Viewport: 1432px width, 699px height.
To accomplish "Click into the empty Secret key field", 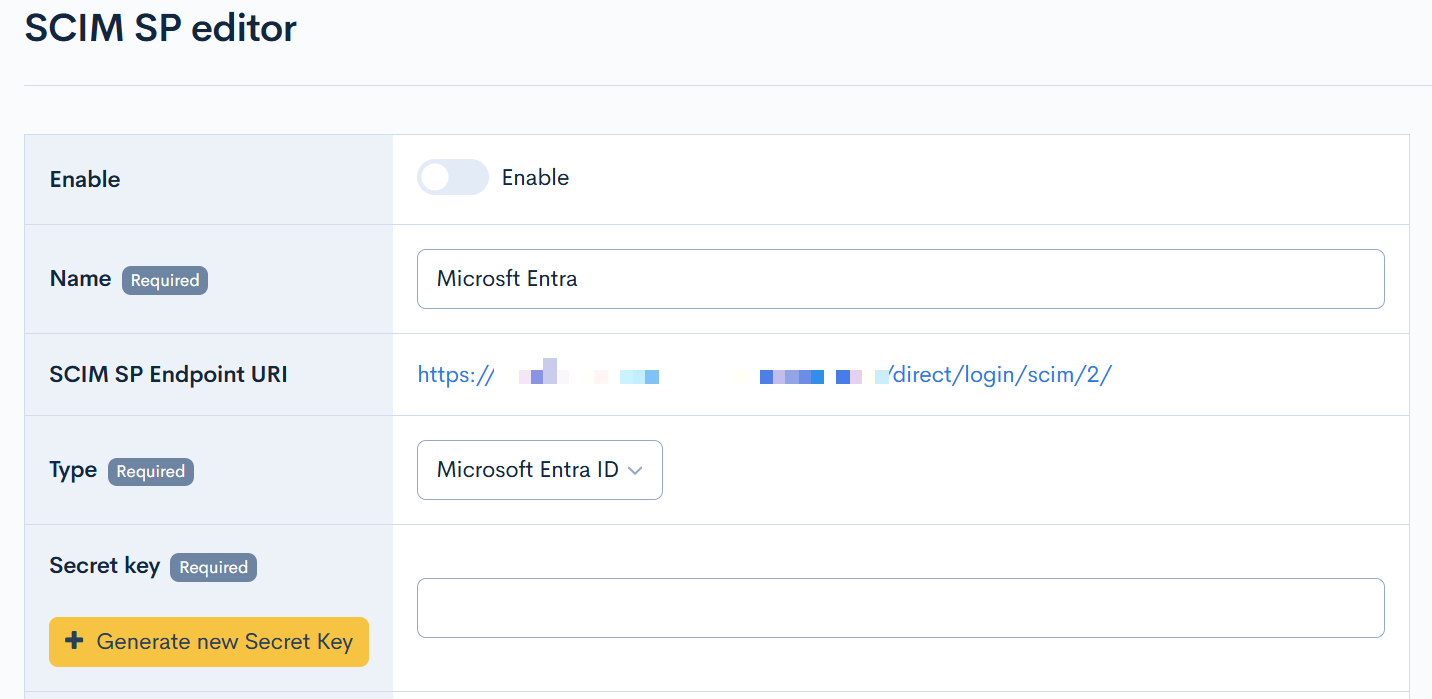I will coord(900,608).
